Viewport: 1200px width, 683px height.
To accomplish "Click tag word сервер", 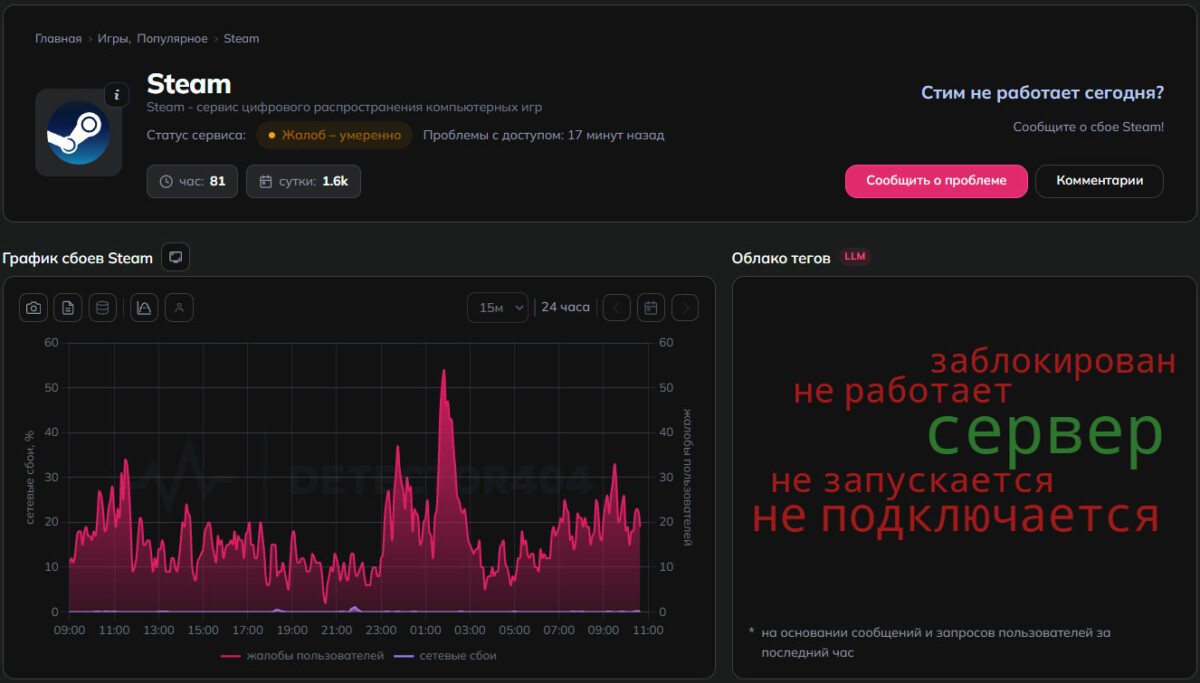I will point(1045,434).
